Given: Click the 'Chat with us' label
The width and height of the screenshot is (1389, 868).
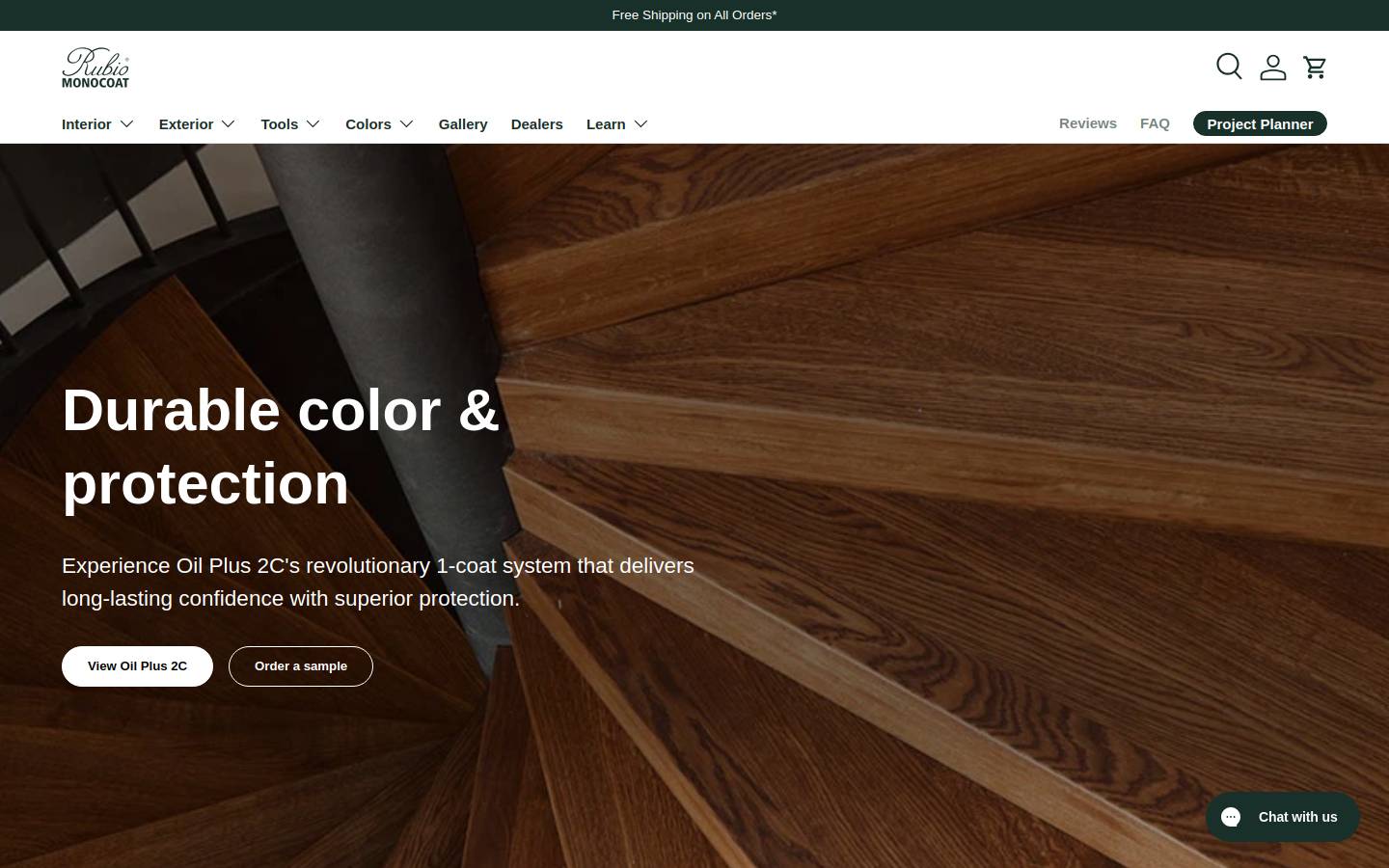Looking at the screenshot, I should tap(1297, 817).
